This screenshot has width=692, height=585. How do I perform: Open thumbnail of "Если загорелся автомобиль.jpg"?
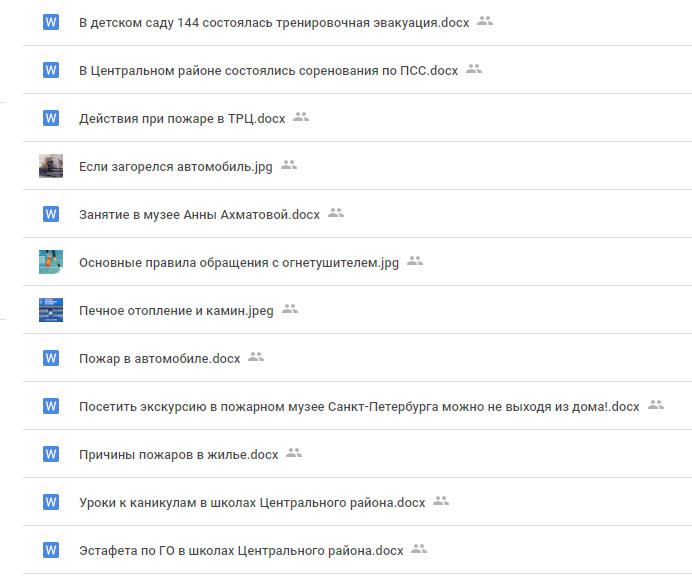coord(51,166)
